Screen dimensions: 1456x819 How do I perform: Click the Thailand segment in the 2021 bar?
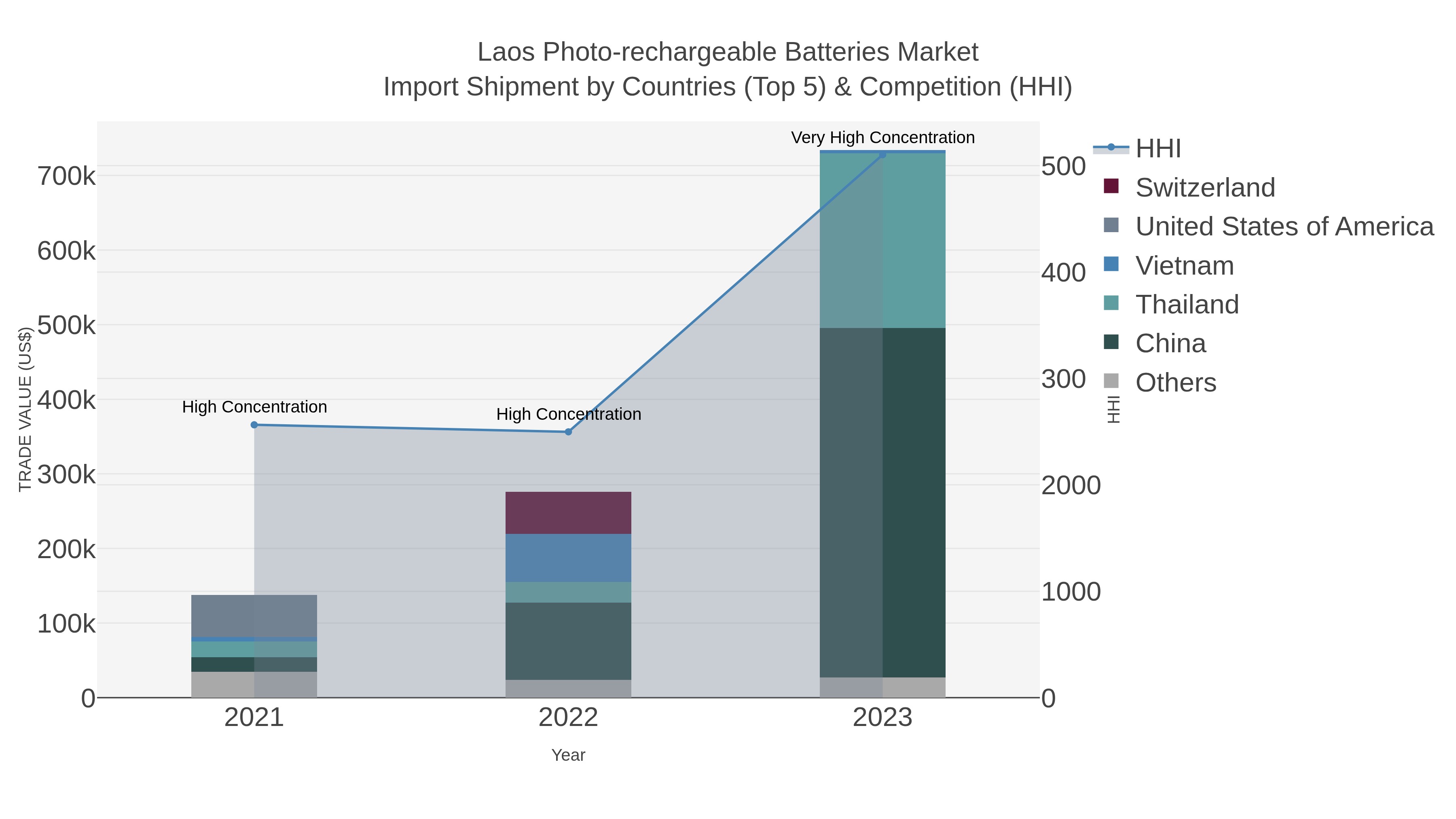click(254, 650)
